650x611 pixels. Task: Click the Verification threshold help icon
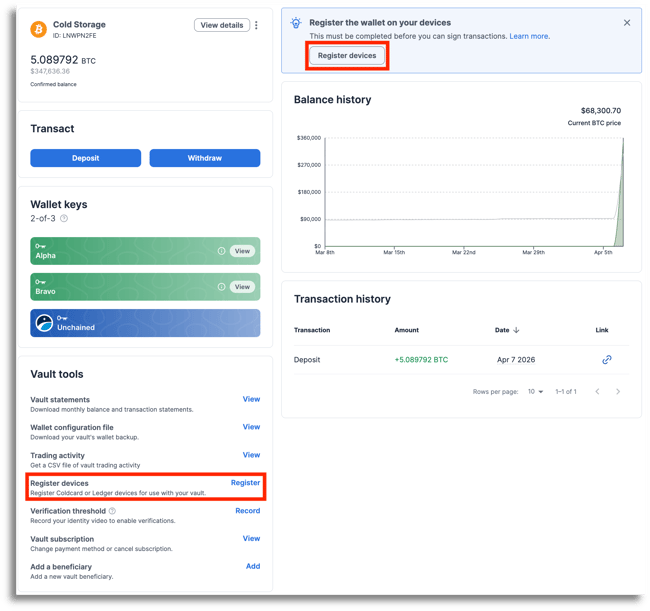pos(112,511)
